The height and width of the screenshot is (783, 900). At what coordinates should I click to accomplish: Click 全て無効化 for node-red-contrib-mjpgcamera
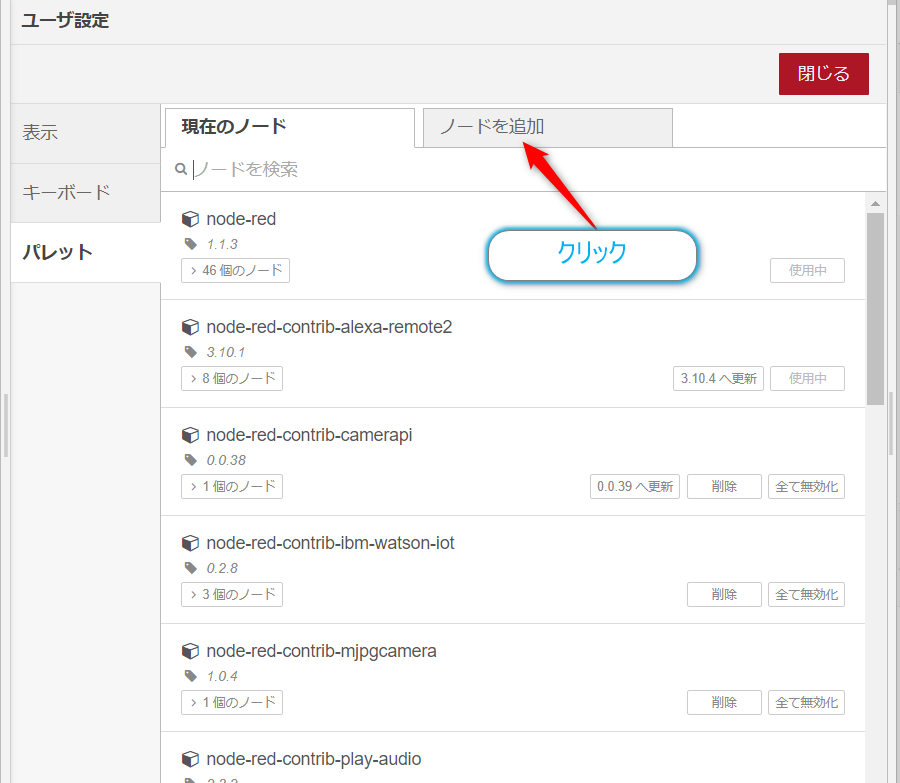click(806, 702)
